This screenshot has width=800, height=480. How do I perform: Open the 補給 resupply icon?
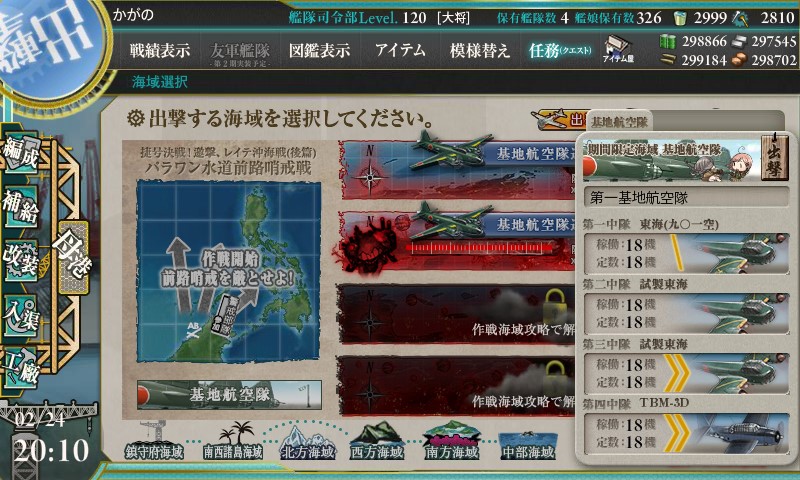(x=21, y=207)
